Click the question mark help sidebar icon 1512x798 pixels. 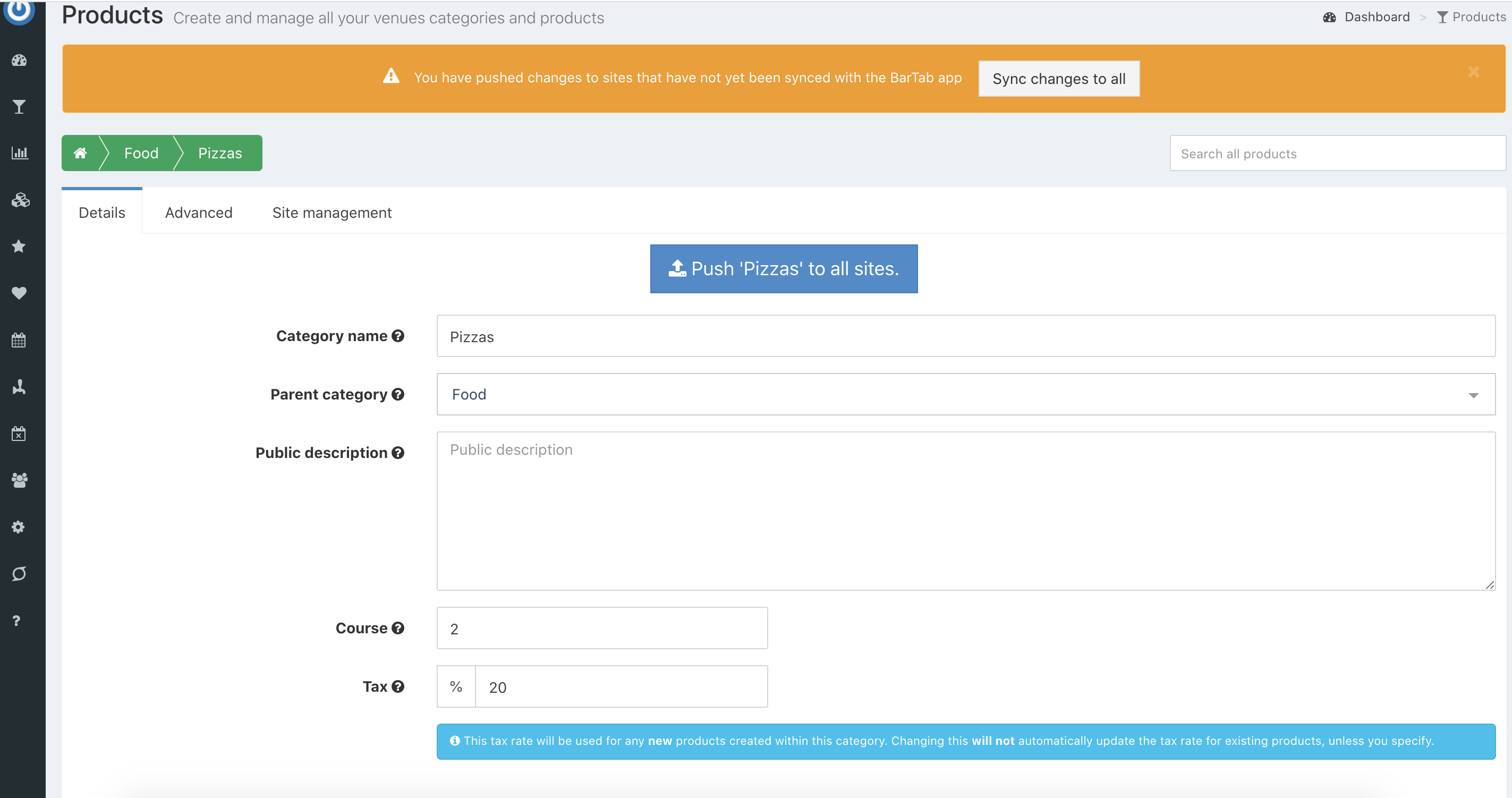click(x=16, y=621)
